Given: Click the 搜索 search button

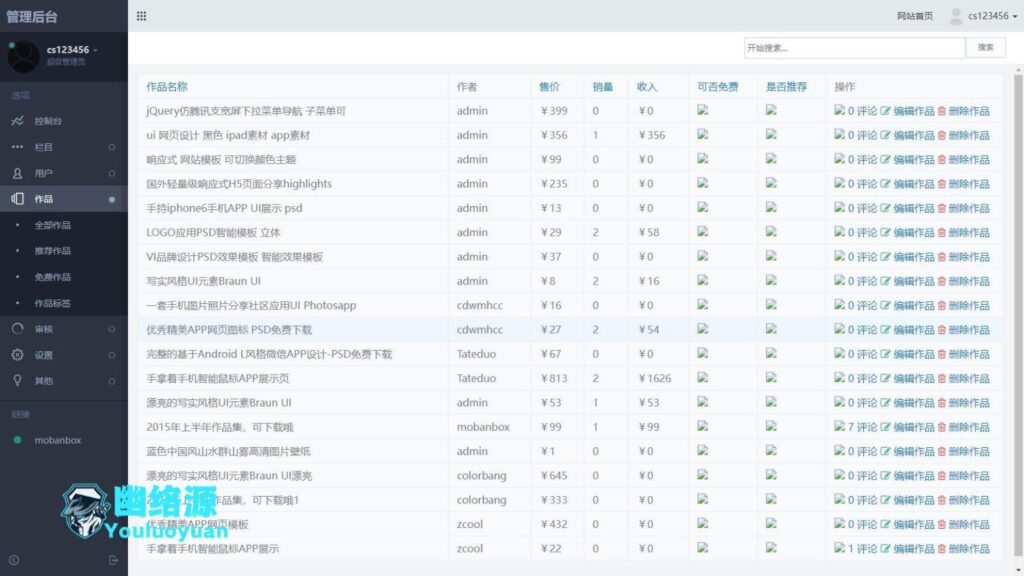Looking at the screenshot, I should [985, 48].
